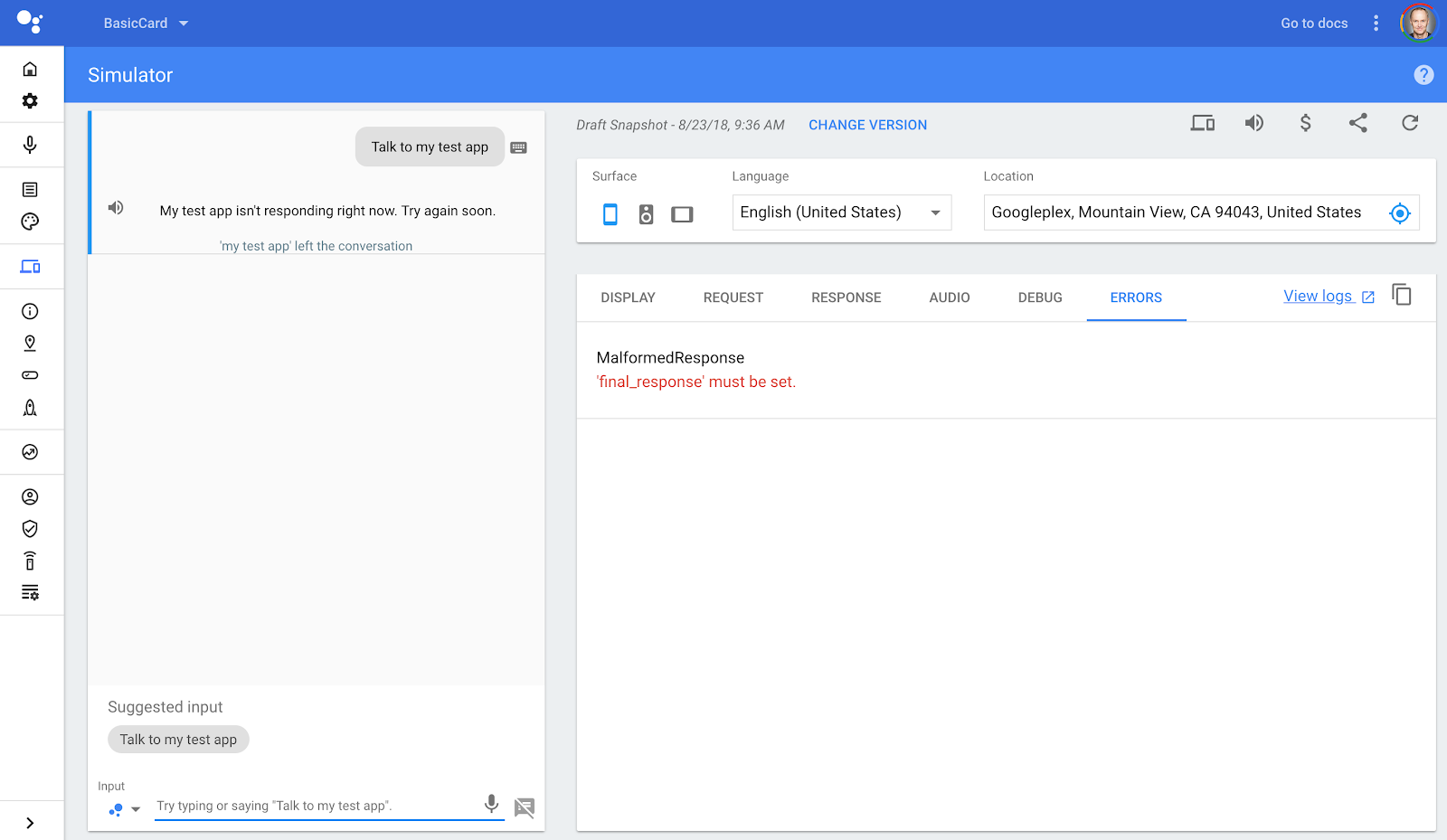This screenshot has height=840, width=1447.
Task: Open the Simulator devices icon in sidebar
Action: coord(30,267)
